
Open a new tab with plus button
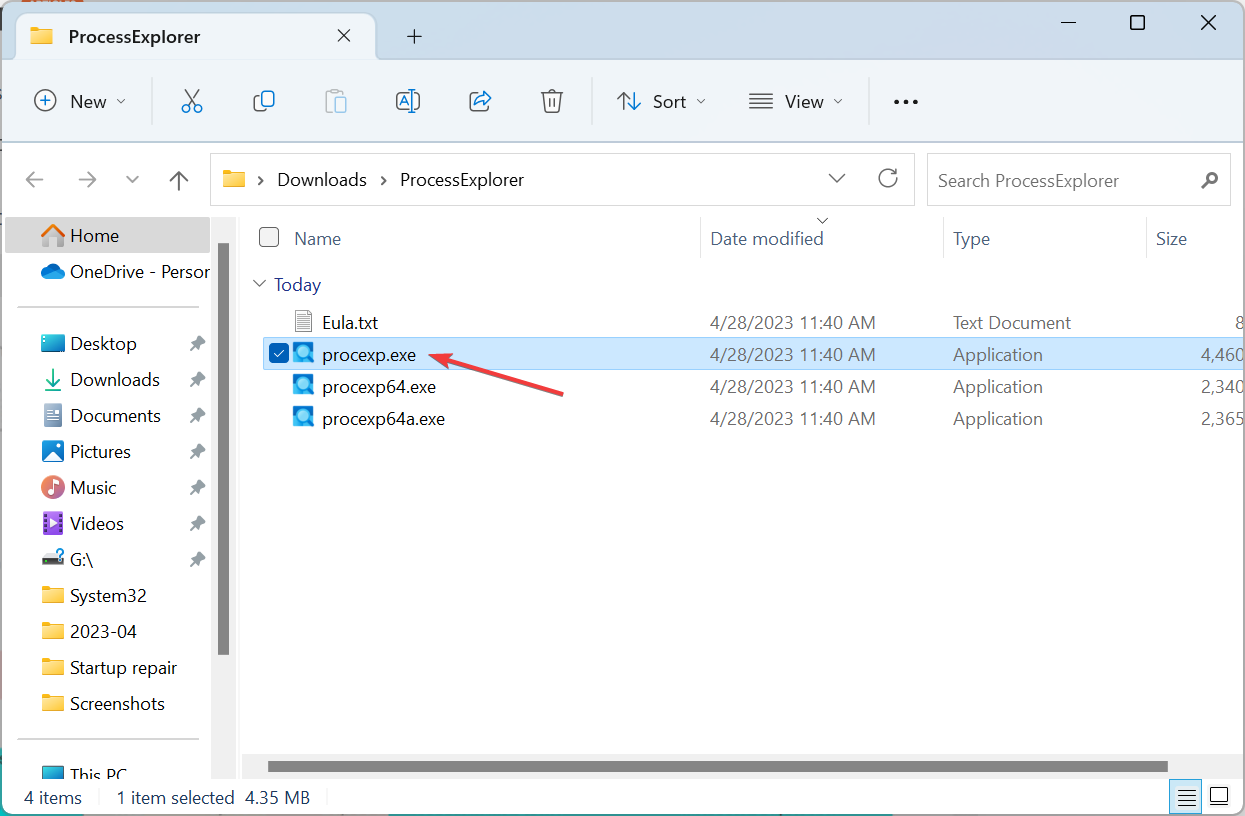414,37
